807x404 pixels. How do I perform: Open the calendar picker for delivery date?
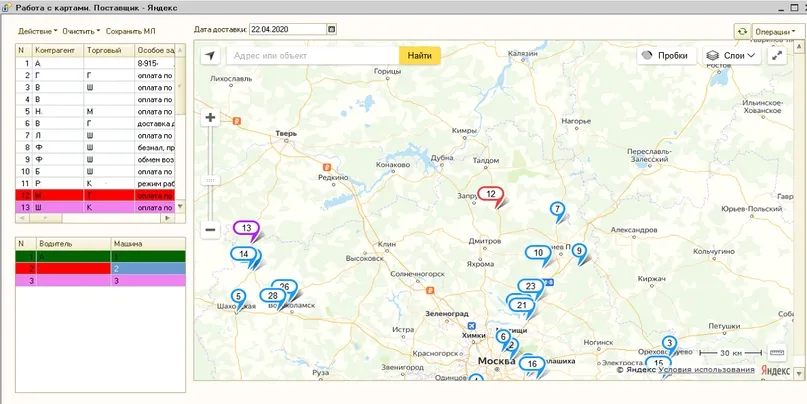tap(331, 29)
